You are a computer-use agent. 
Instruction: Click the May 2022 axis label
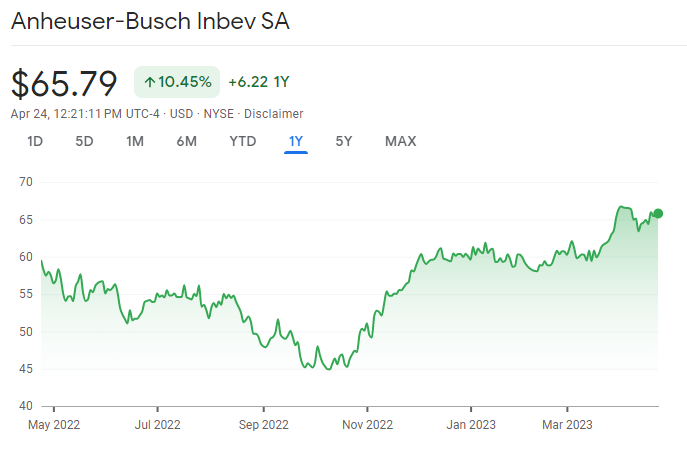tap(53, 424)
